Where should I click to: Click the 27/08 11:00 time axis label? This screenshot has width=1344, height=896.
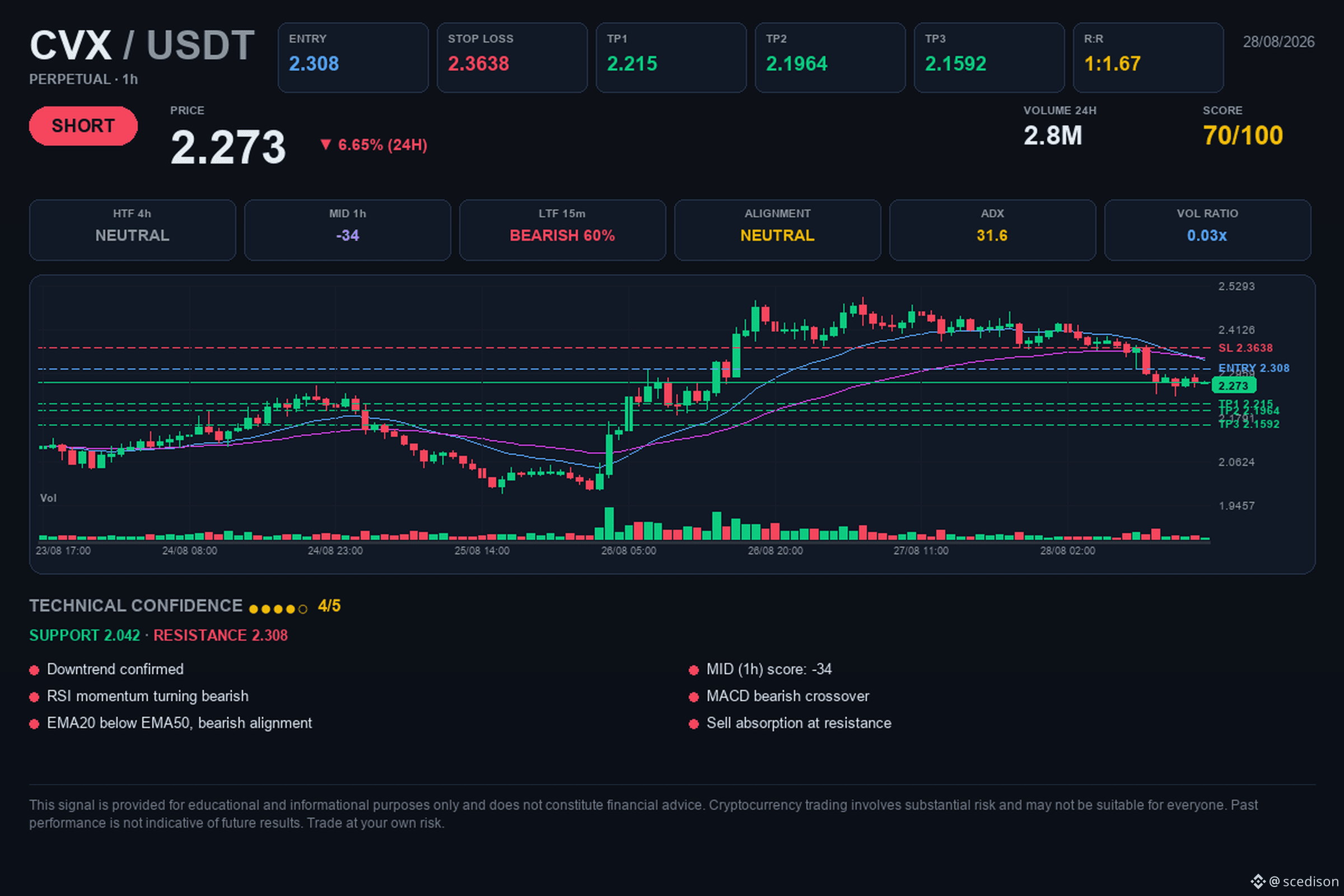(921, 551)
